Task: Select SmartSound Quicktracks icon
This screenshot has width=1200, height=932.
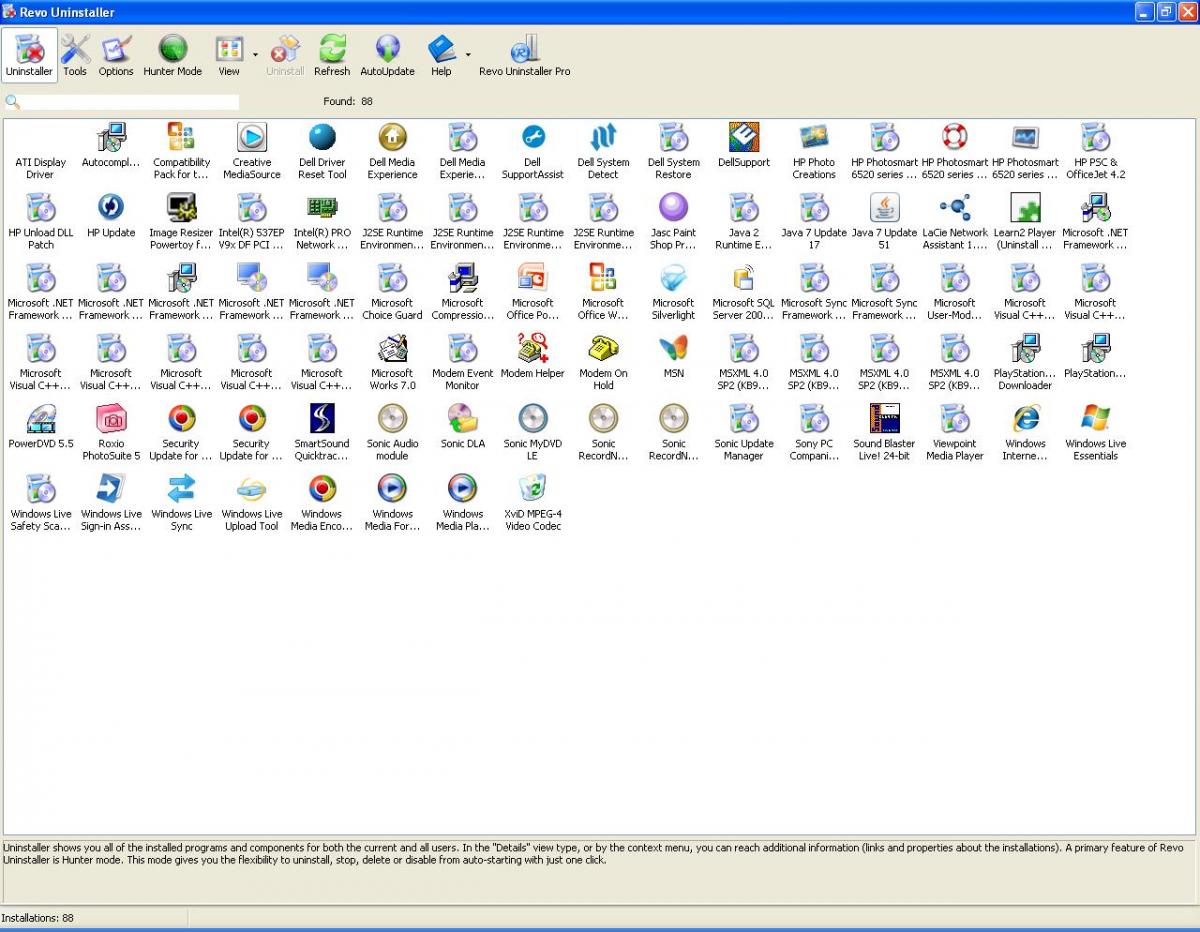Action: (322, 418)
